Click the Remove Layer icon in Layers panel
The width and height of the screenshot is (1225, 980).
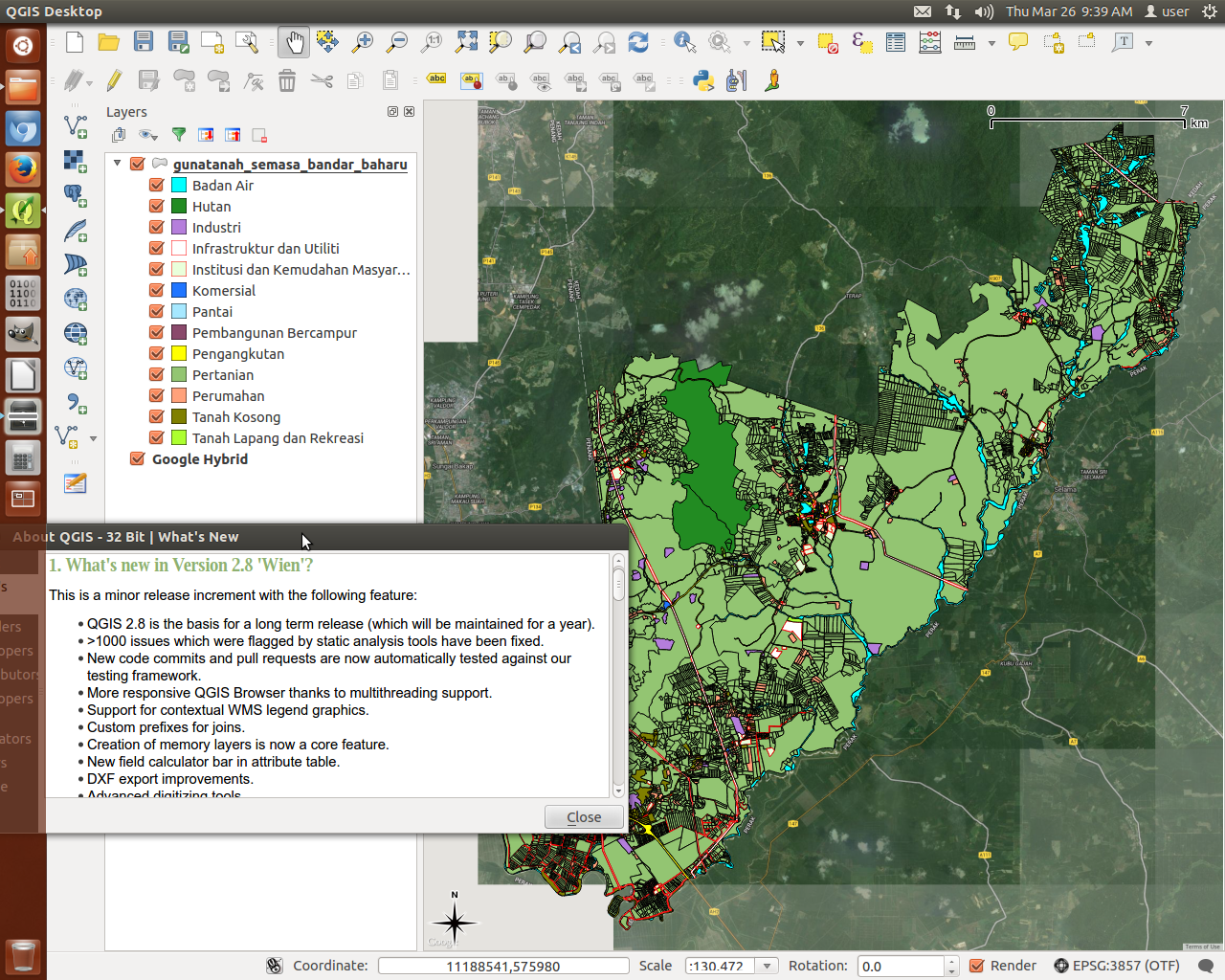(258, 135)
